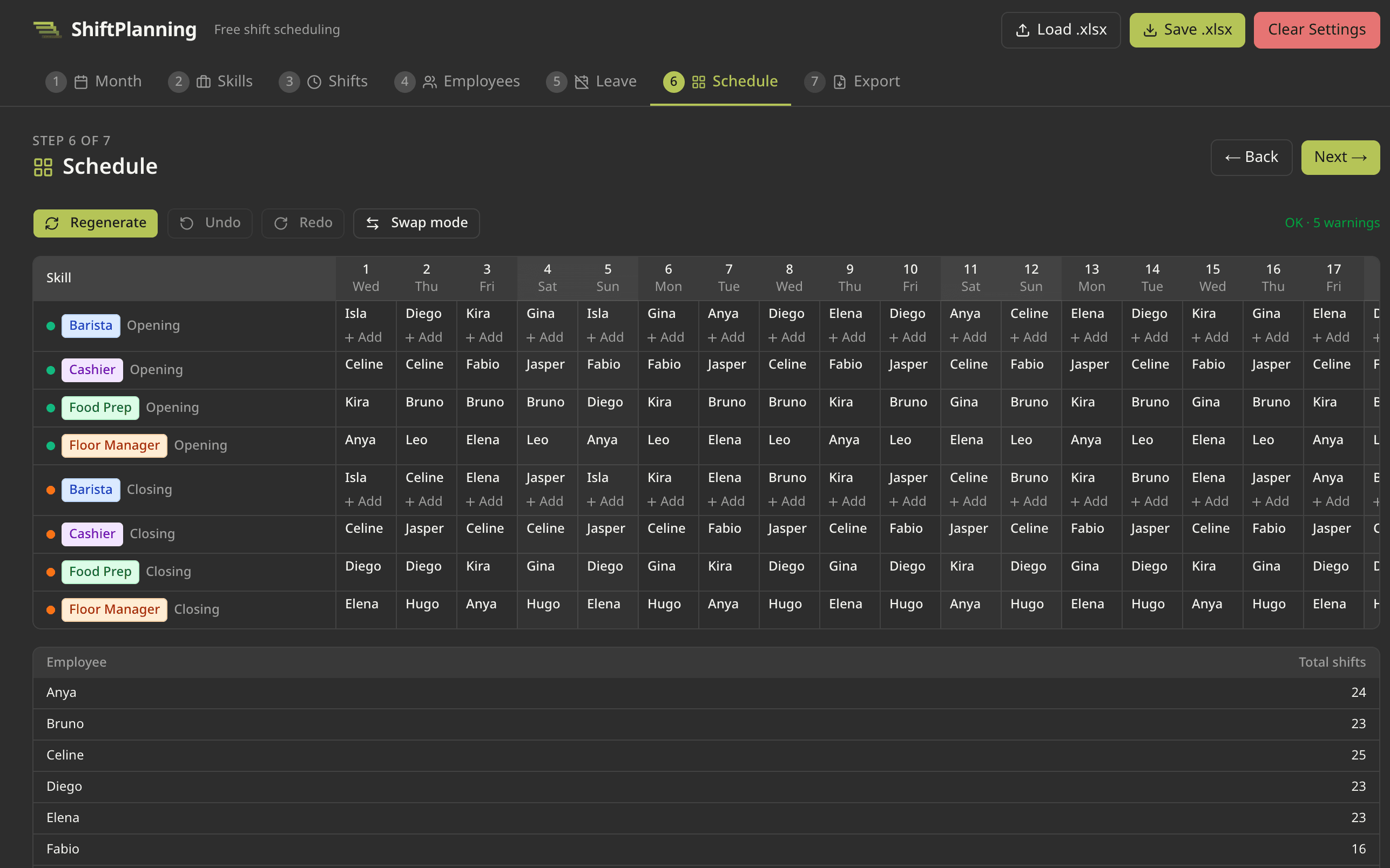Screen dimensions: 1390x868
Task: Toggle the orange status dot for Barista Closing
Action: coord(51,490)
